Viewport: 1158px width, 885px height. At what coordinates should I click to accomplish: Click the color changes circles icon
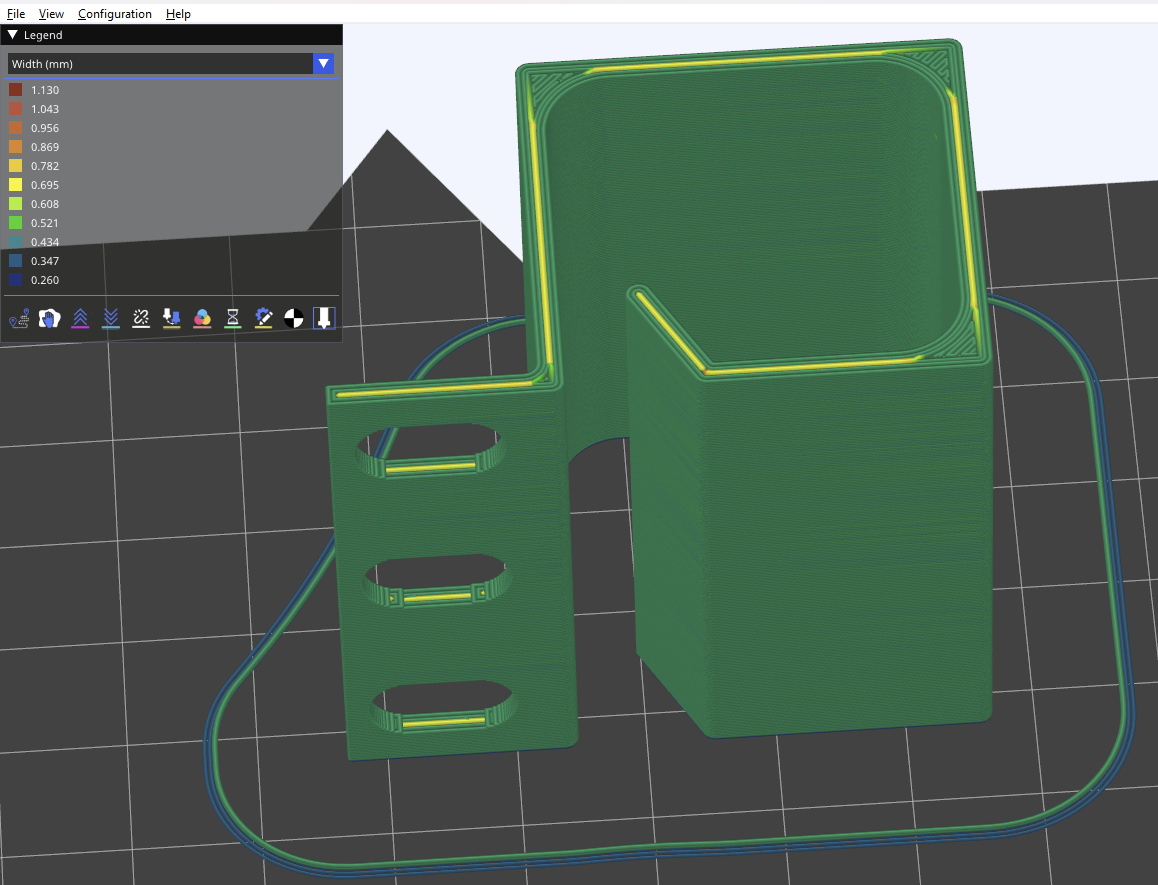pos(202,318)
